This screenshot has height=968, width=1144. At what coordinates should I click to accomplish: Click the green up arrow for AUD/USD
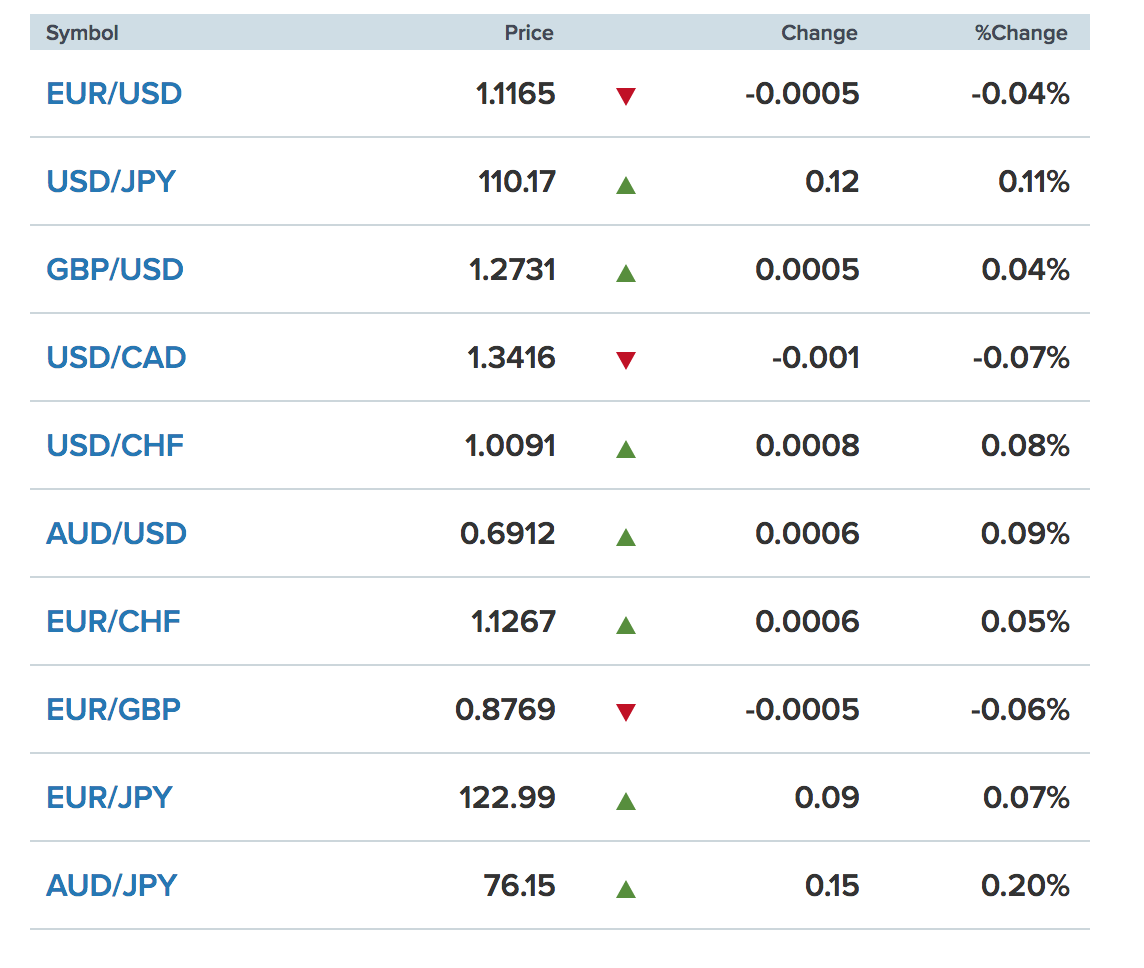click(x=625, y=538)
